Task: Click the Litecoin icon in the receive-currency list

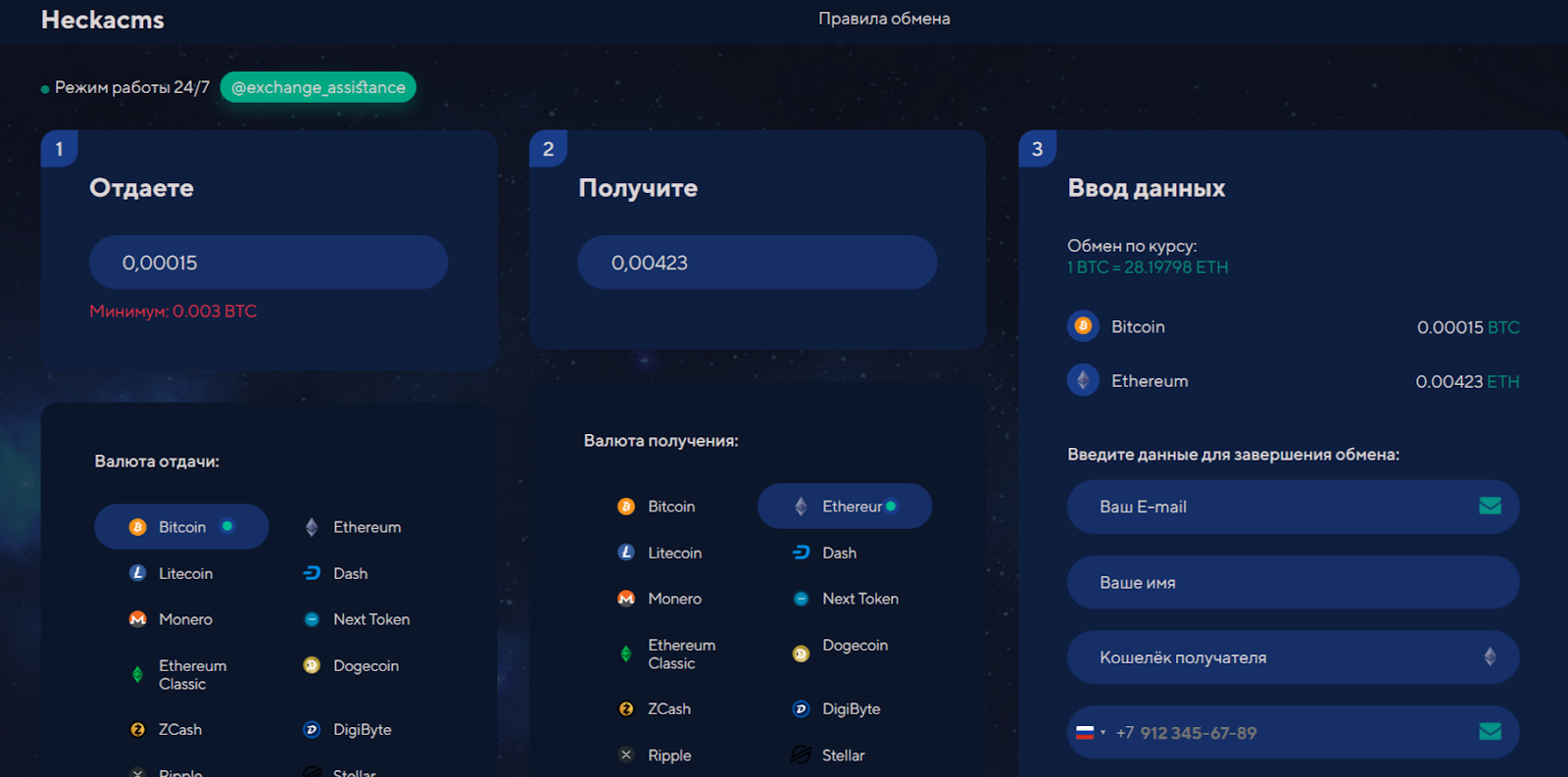Action: coord(626,553)
